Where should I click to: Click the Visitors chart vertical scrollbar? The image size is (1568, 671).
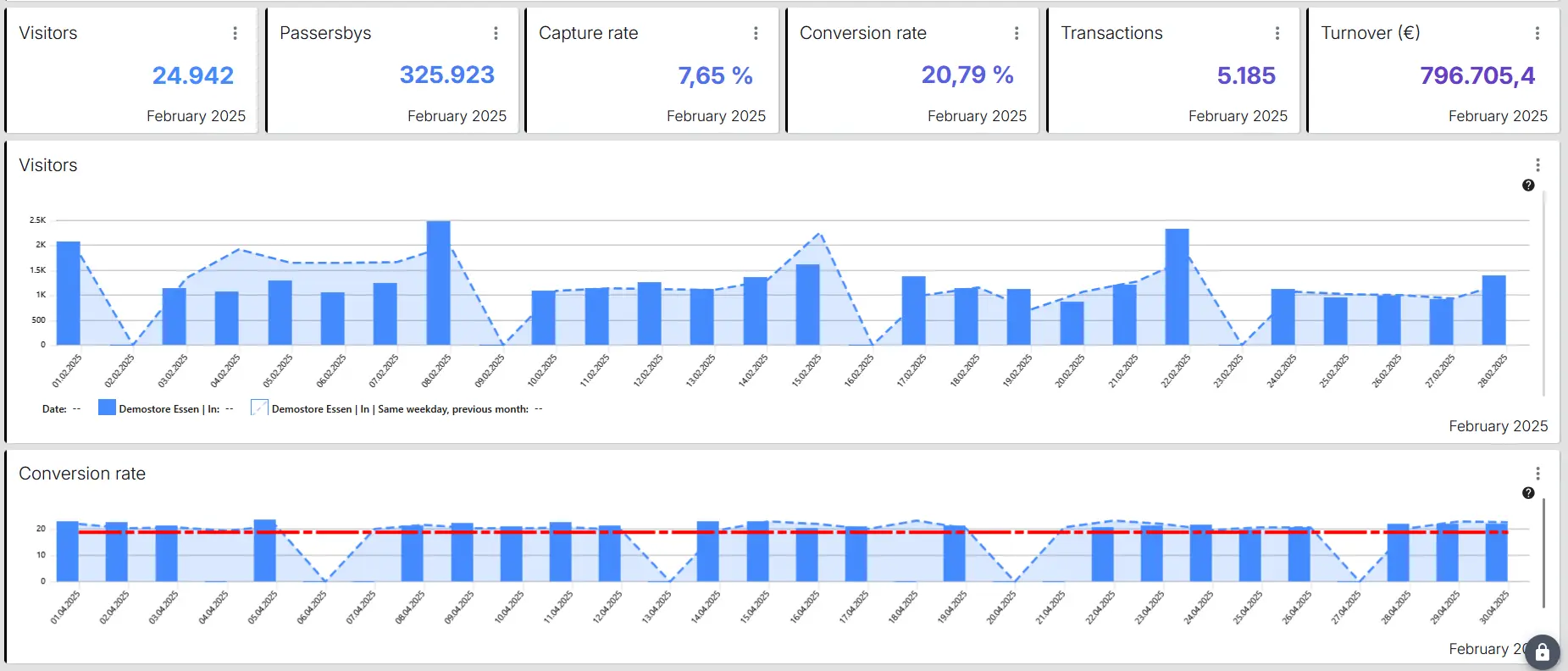coord(1543,292)
